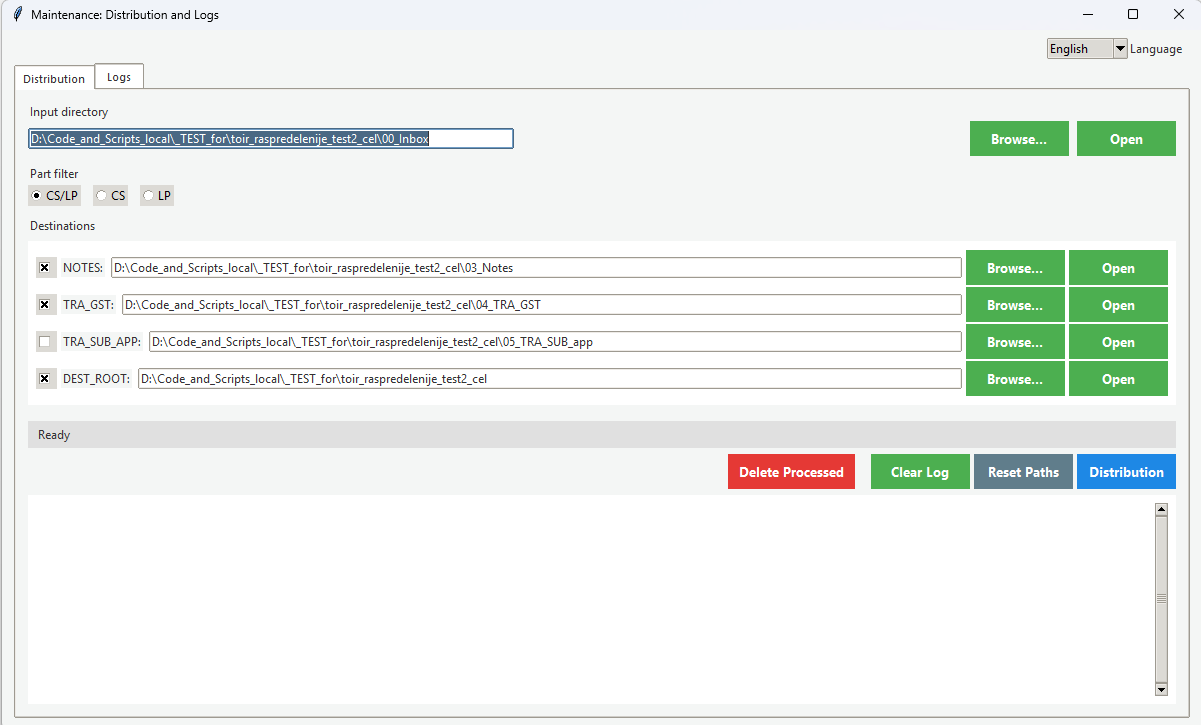Toggle the TRA_GST destination checkbox

tap(44, 305)
